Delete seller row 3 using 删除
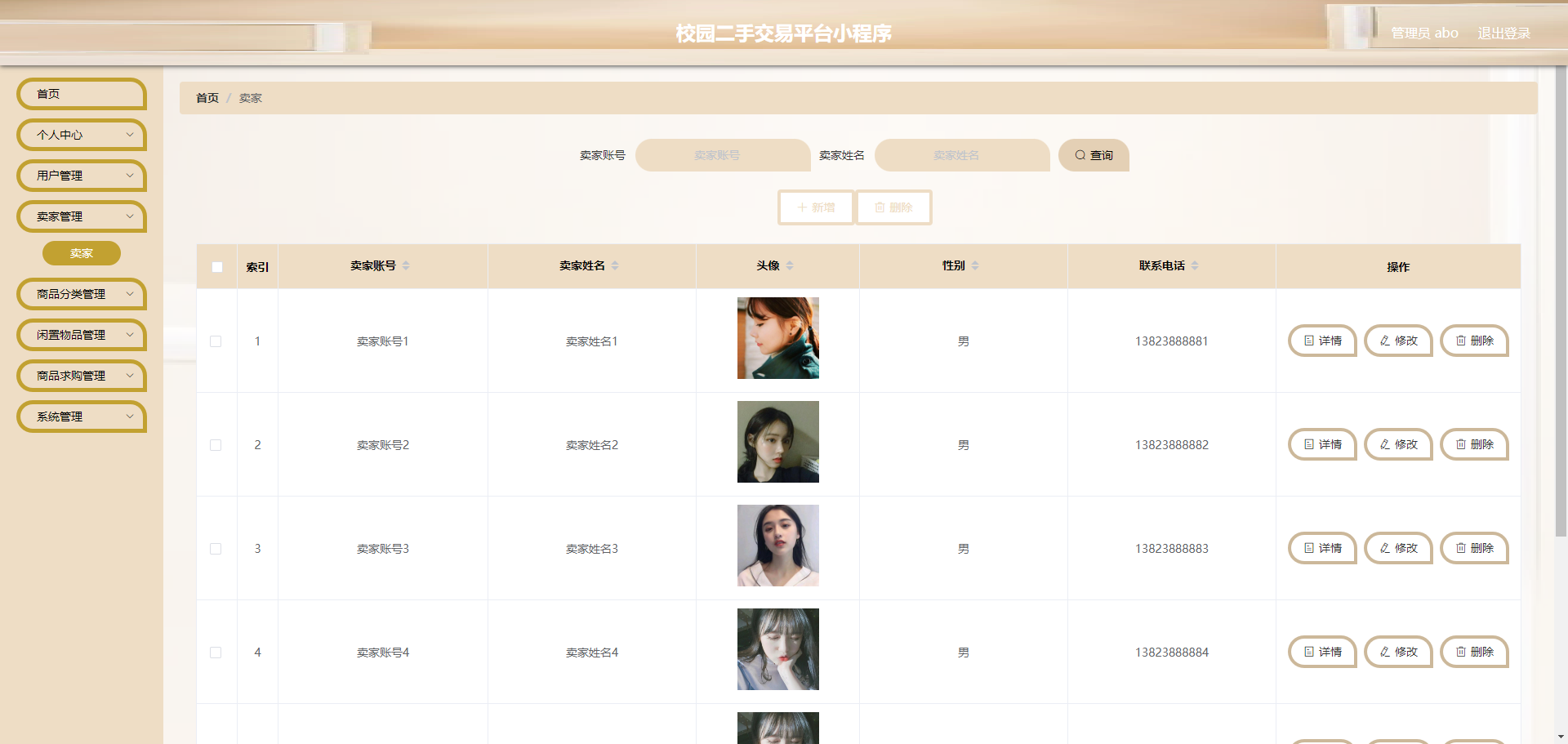 tap(1474, 548)
